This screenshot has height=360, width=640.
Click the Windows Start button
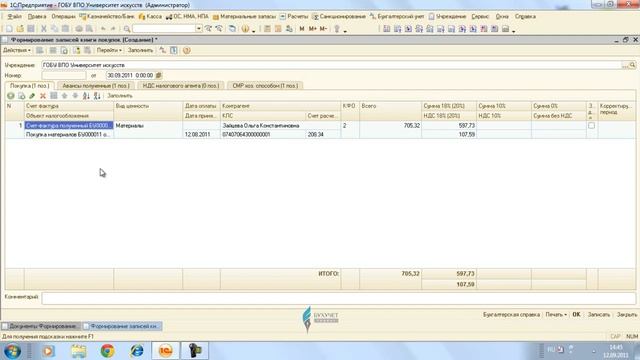12,351
